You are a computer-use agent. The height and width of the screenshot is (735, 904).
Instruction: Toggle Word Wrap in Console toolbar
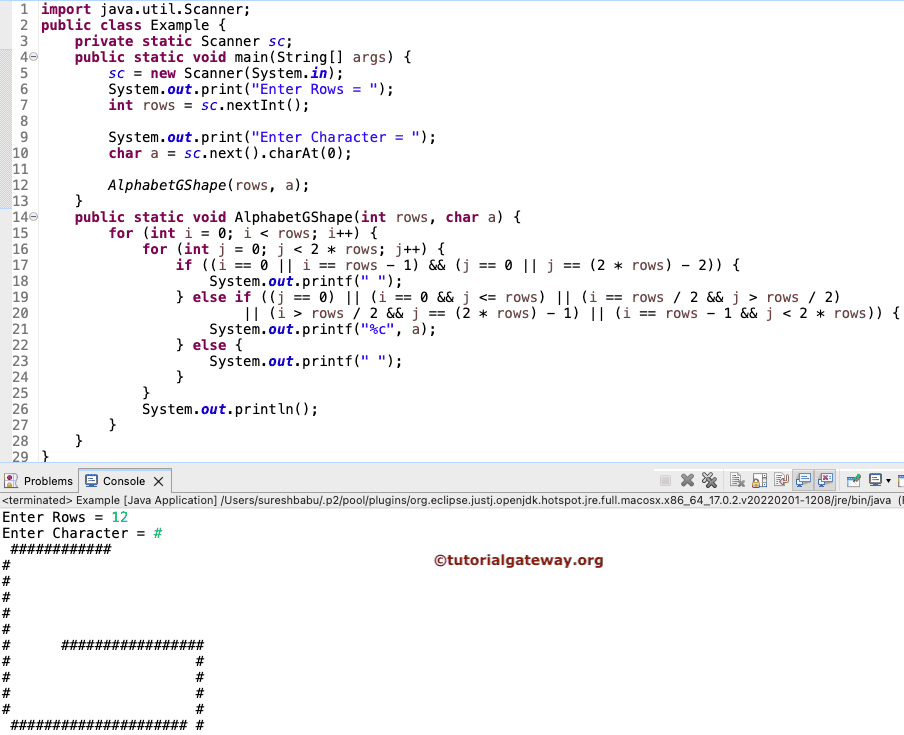(x=782, y=480)
